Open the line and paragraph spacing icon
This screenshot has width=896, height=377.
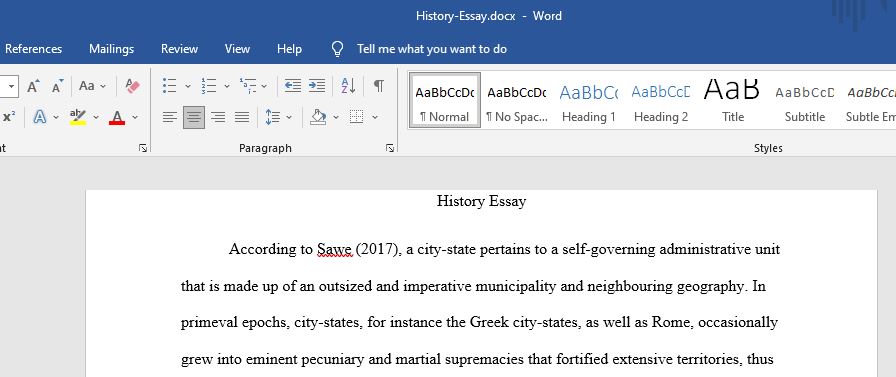273,117
